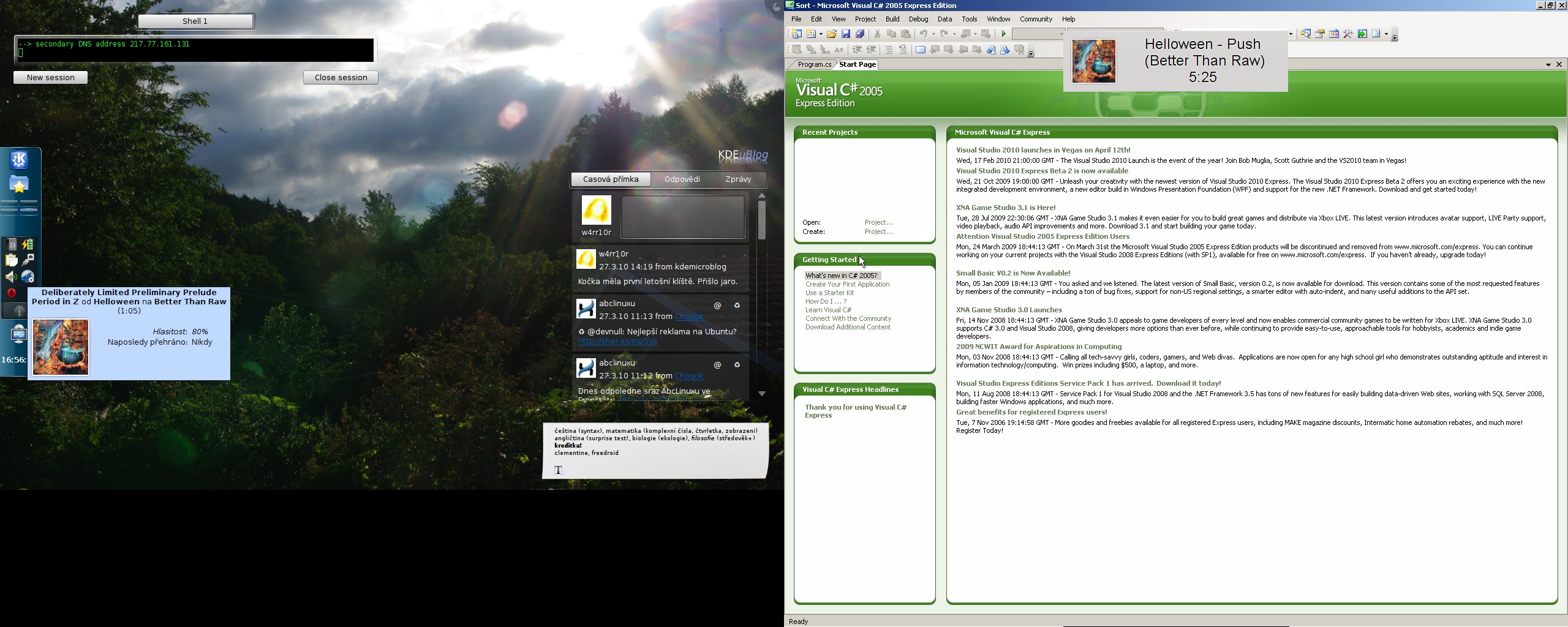
Task: Click battery power icon in system tray
Action: click(28, 244)
